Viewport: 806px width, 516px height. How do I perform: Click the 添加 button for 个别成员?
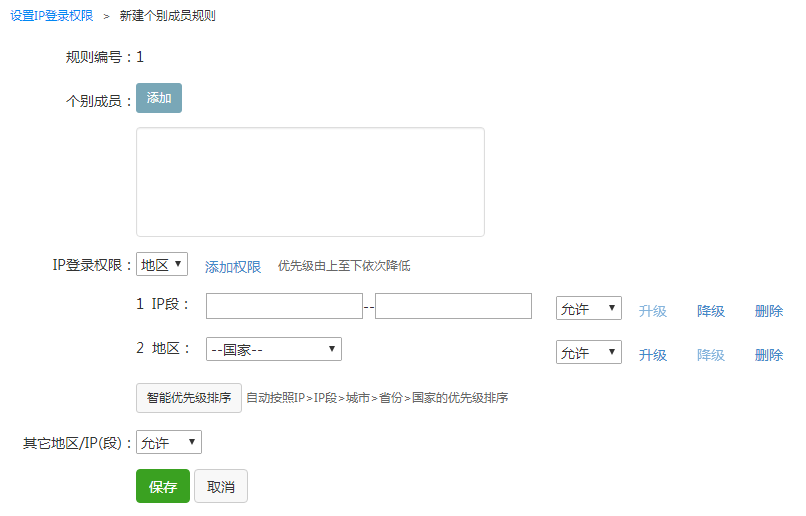(x=159, y=98)
